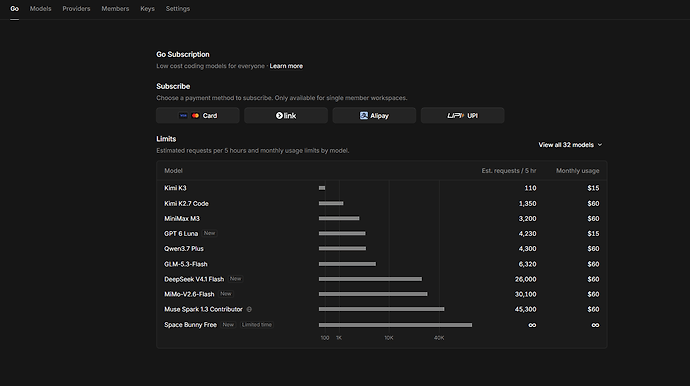Click the New badge beside MiMo-V2.6-Flash
Screen dimensions: 690x386
[x=226, y=294]
